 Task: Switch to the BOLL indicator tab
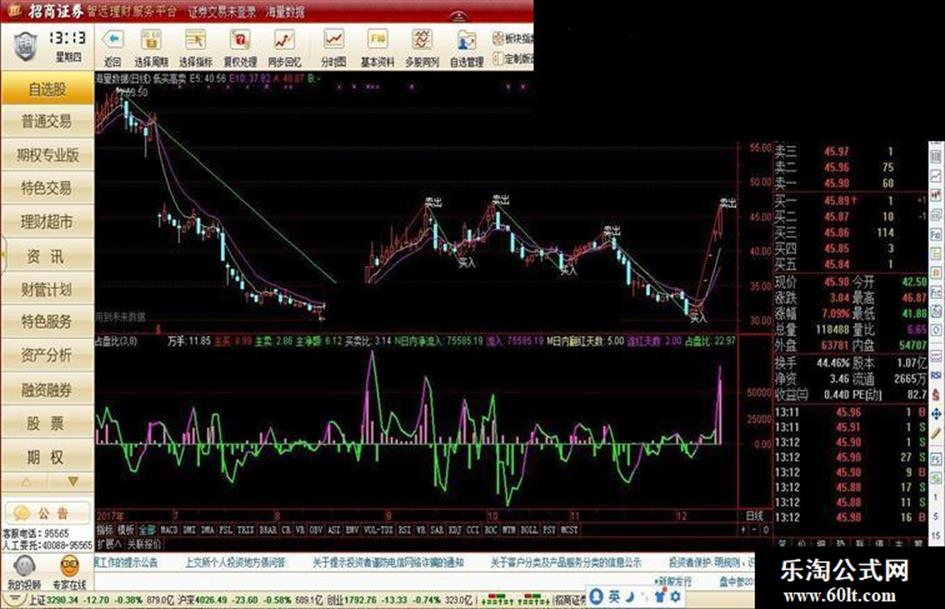pyautogui.click(x=529, y=530)
